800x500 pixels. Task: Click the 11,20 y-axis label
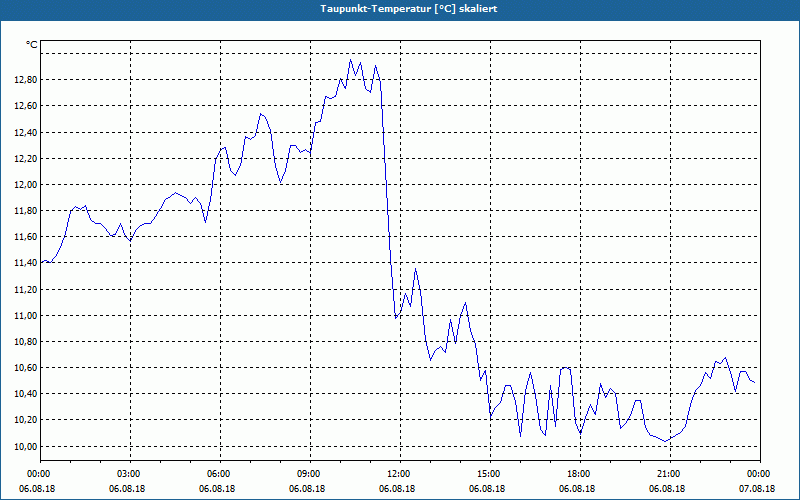pyautogui.click(x=27, y=289)
